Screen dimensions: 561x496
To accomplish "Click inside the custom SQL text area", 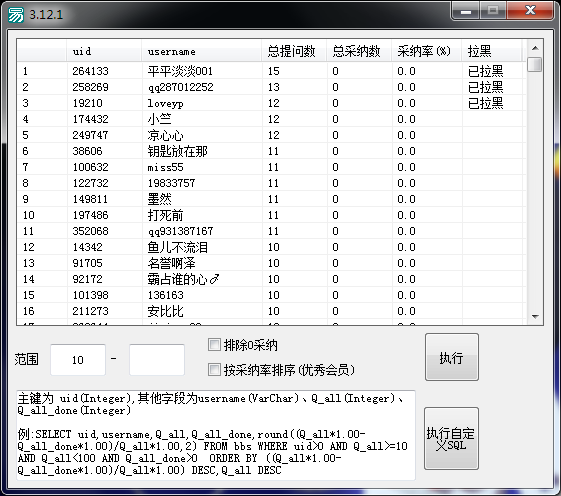I will pos(216,435).
